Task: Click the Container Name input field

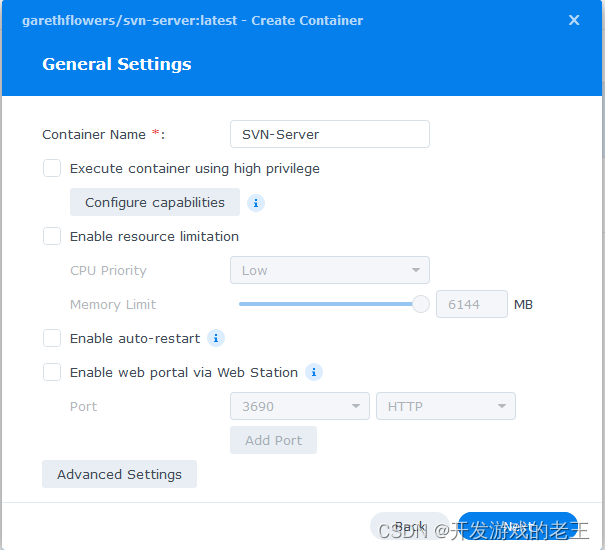Action: (330, 134)
